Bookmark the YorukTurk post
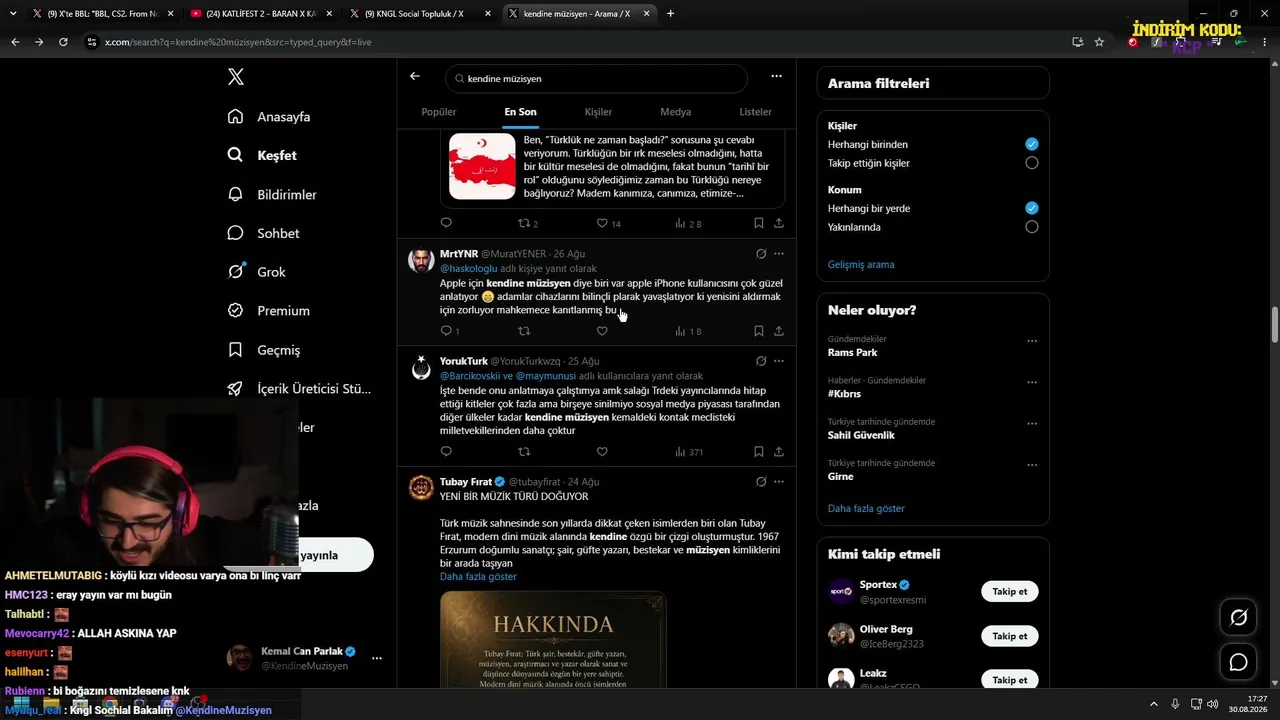Viewport: 1280px width, 720px height. point(759,452)
